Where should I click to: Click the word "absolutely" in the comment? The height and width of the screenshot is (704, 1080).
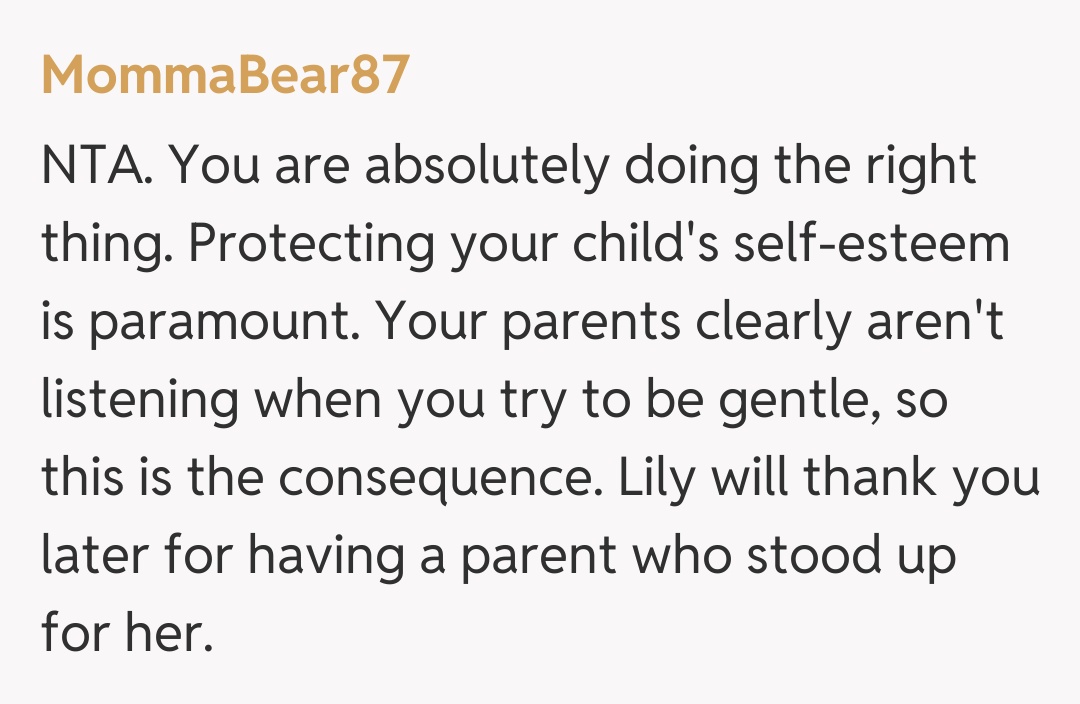[485, 166]
